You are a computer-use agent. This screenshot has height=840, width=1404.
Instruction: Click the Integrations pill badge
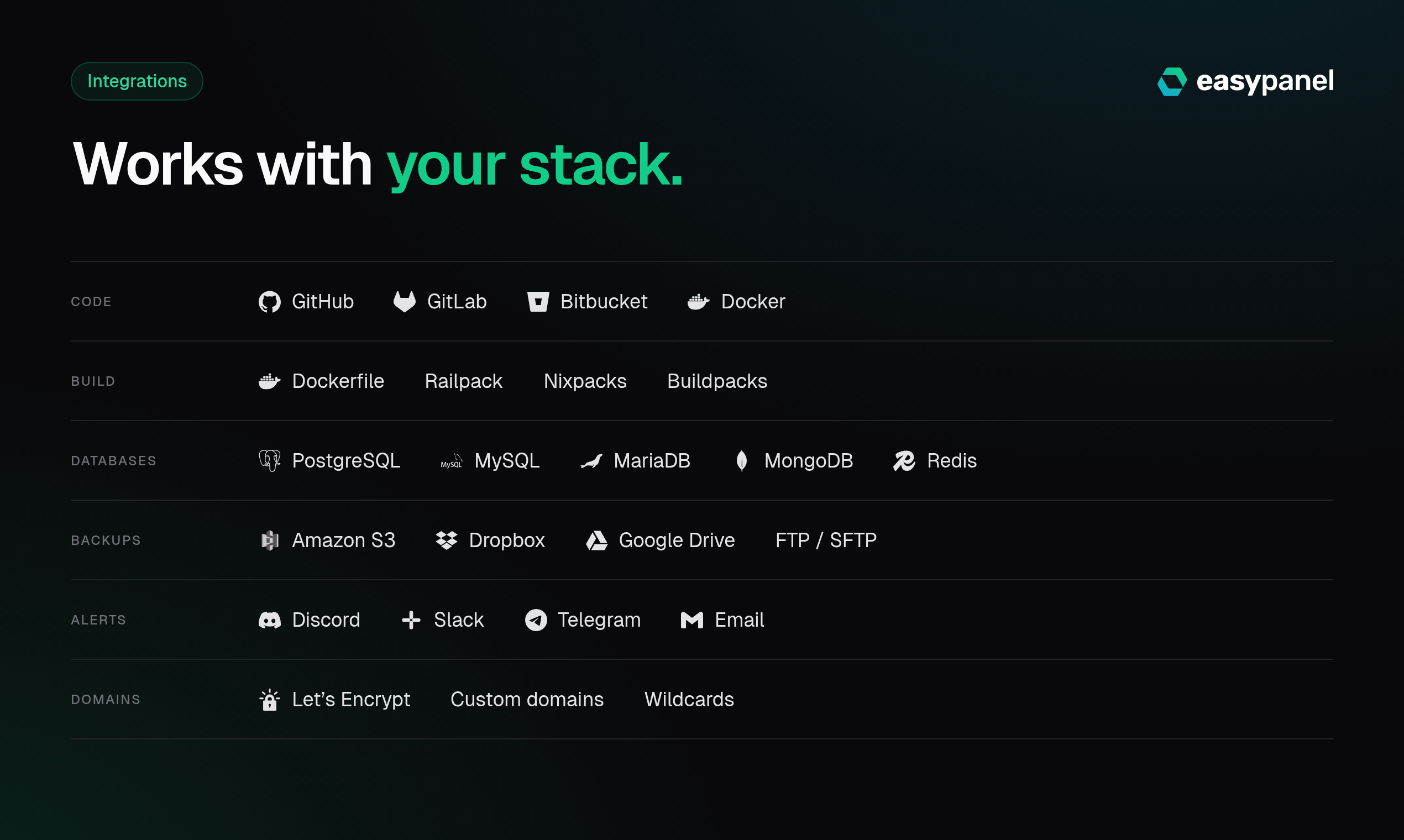(137, 81)
